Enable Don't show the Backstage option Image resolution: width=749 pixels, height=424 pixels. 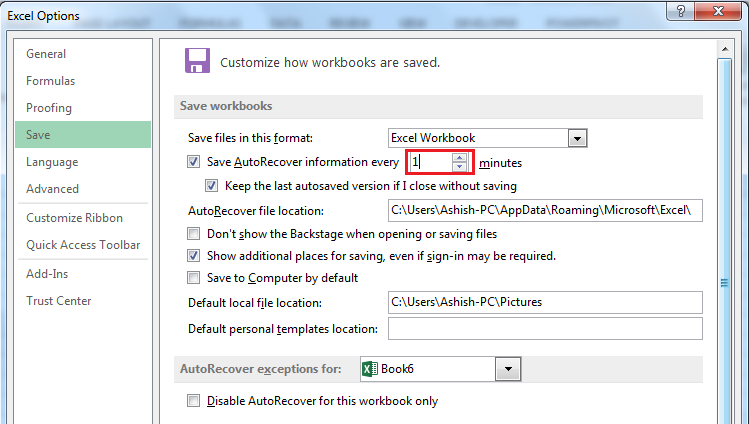(x=193, y=234)
